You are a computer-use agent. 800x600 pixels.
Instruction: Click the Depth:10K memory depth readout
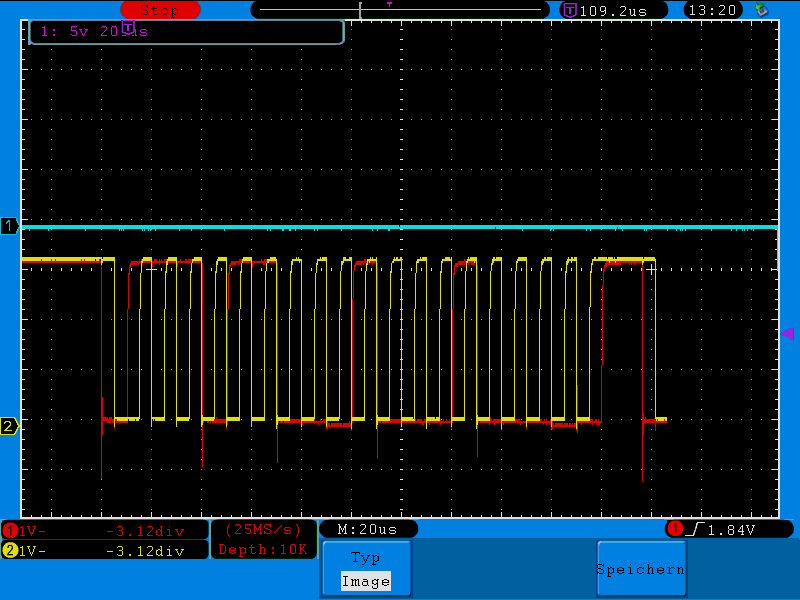click(263, 549)
